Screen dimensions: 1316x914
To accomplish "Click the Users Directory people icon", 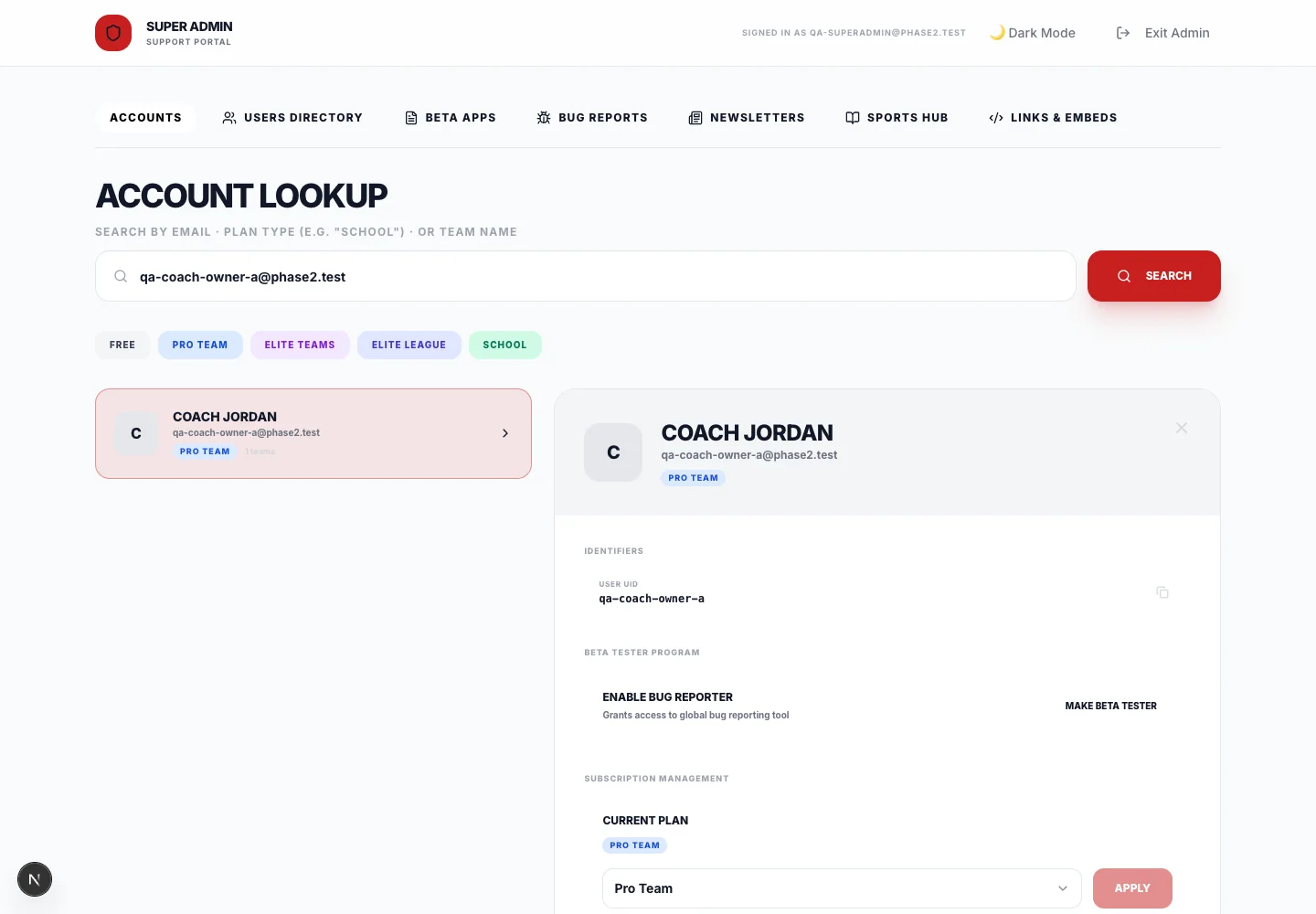I will point(229,118).
